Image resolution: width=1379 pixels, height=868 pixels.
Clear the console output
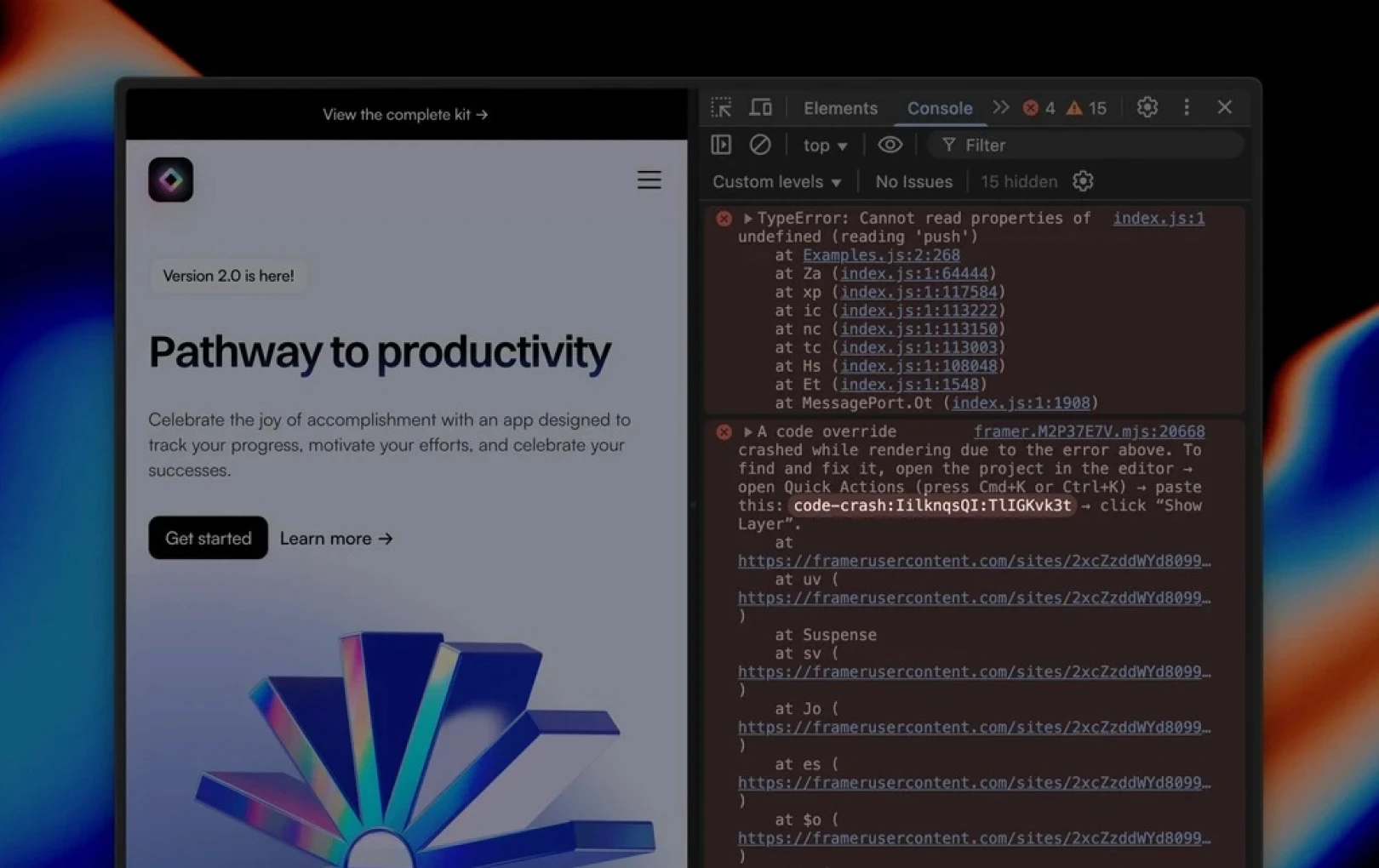point(760,145)
